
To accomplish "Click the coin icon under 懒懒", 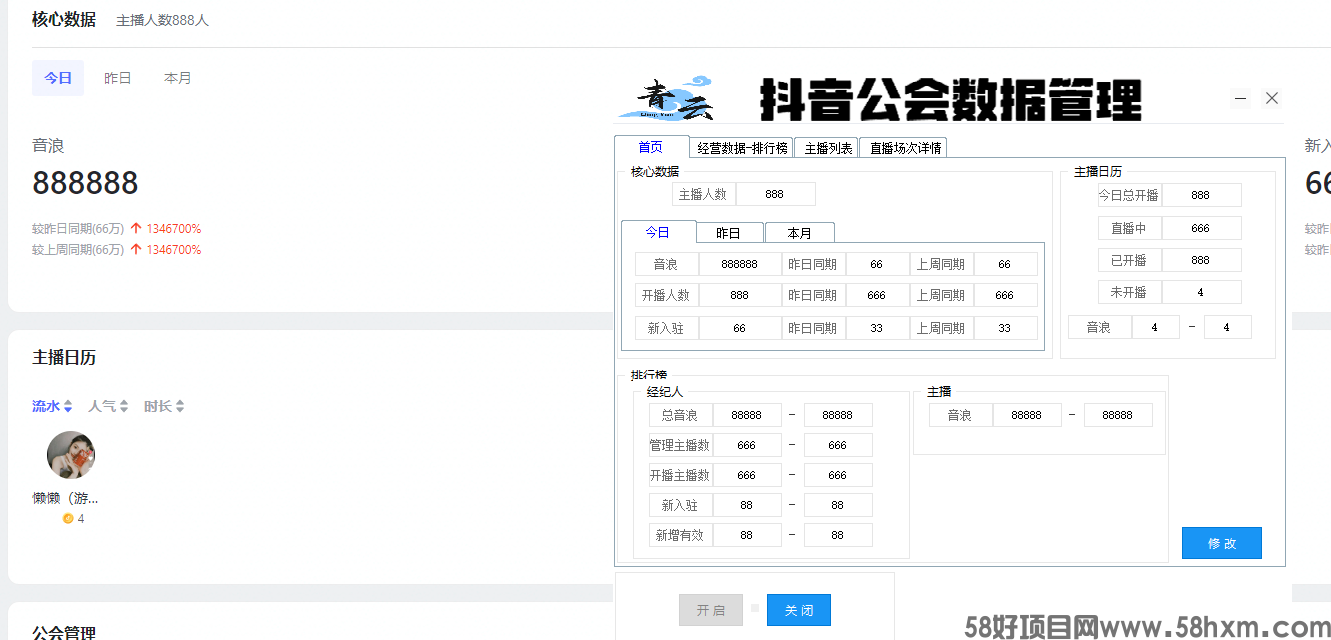I will pyautogui.click(x=68, y=519).
